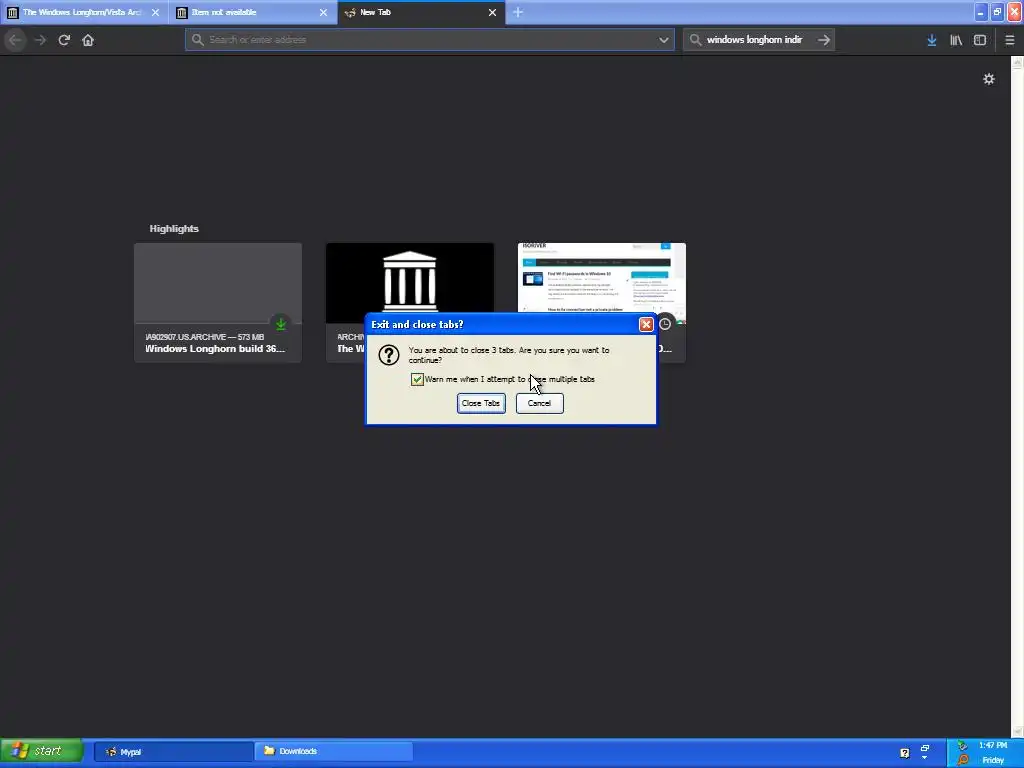Click the clock history badge on third highlight
This screenshot has height=768, width=1024.
[x=665, y=324]
